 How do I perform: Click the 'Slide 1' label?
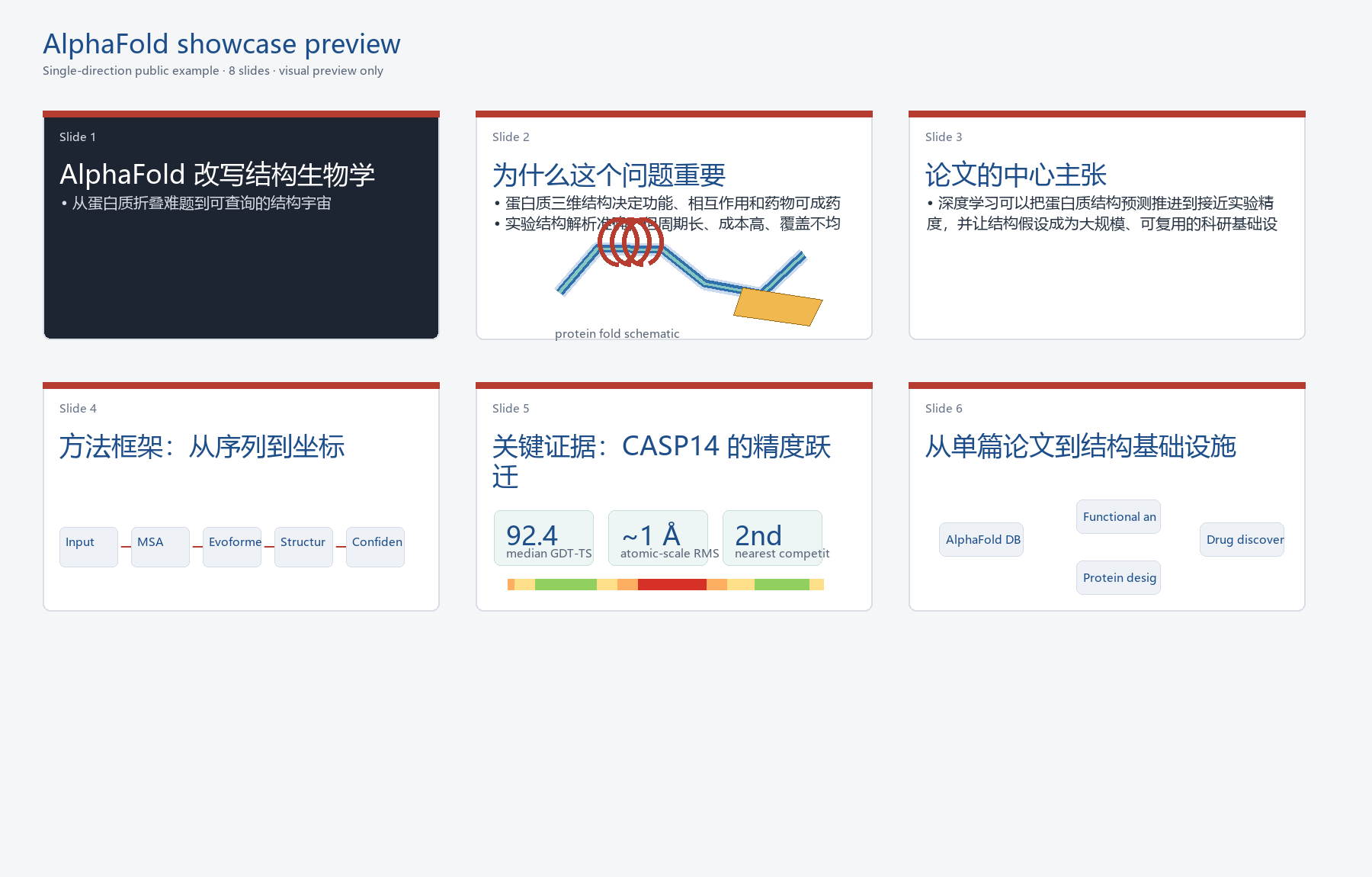(x=78, y=137)
